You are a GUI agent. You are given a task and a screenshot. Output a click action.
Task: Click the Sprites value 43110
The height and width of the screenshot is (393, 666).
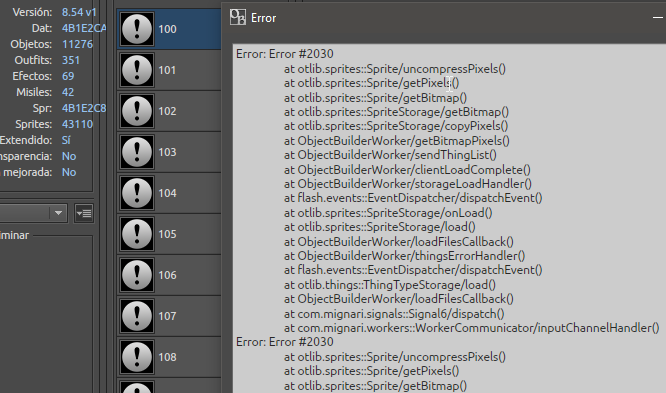pyautogui.click(x=77, y=124)
